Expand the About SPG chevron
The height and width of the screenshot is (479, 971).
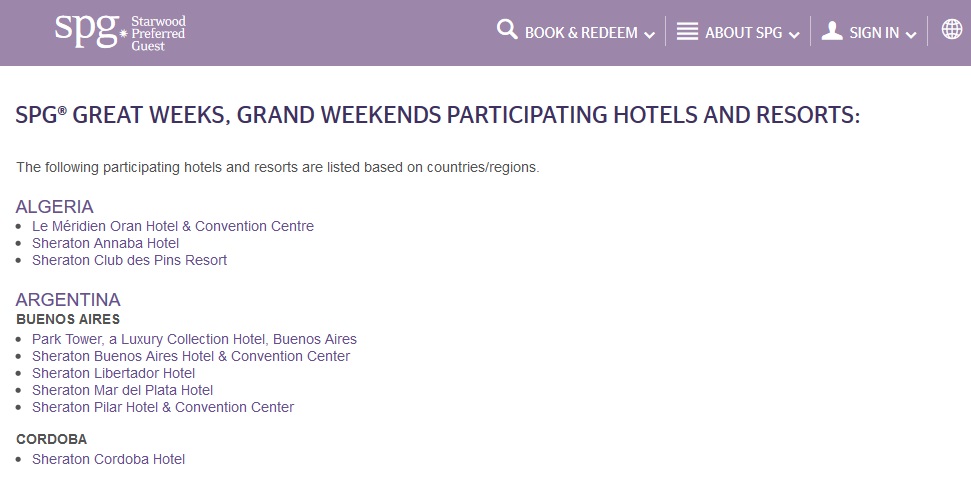[794, 35]
